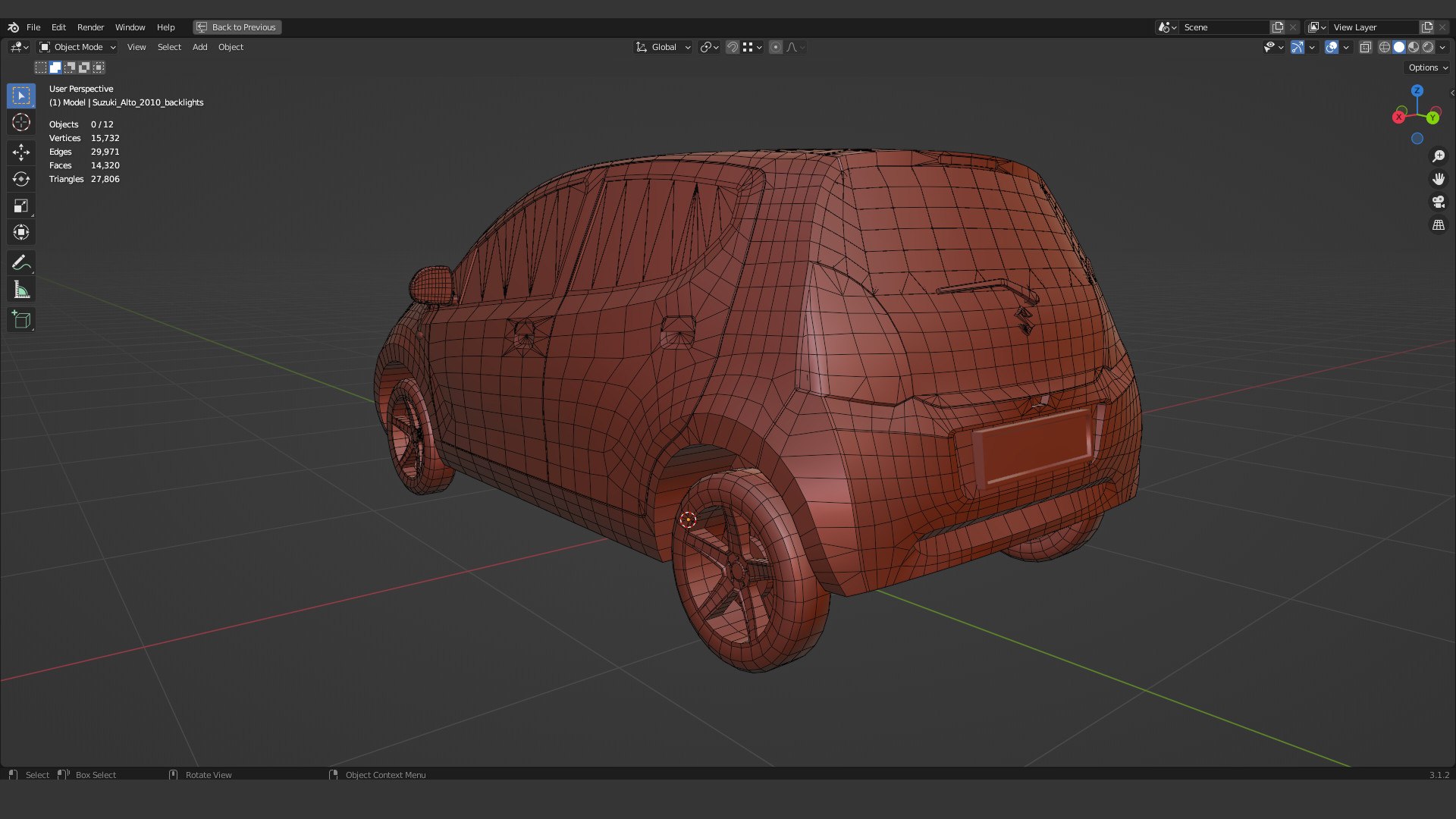Open the Render menu
Image resolution: width=1456 pixels, height=819 pixels.
(90, 27)
